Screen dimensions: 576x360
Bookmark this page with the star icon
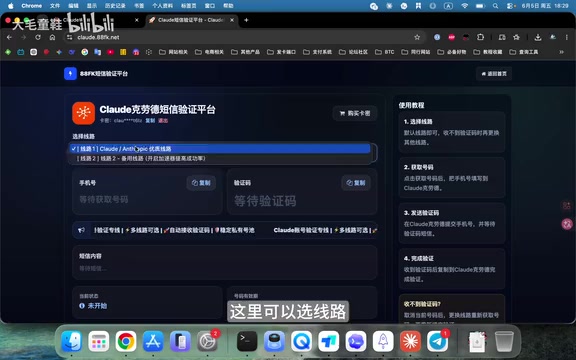click(417, 37)
